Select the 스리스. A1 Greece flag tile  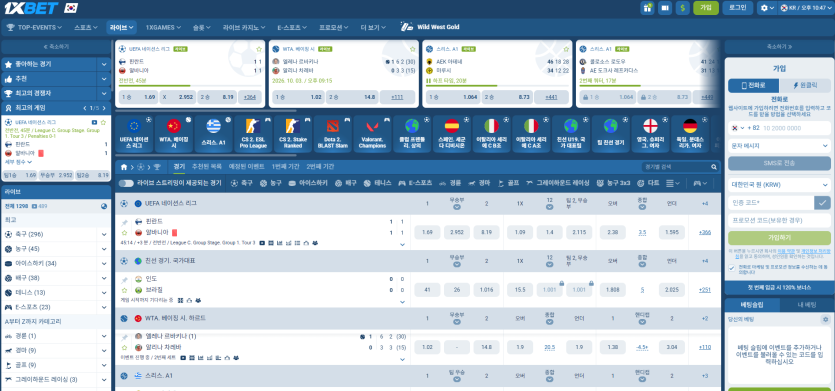pyautogui.click(x=214, y=134)
